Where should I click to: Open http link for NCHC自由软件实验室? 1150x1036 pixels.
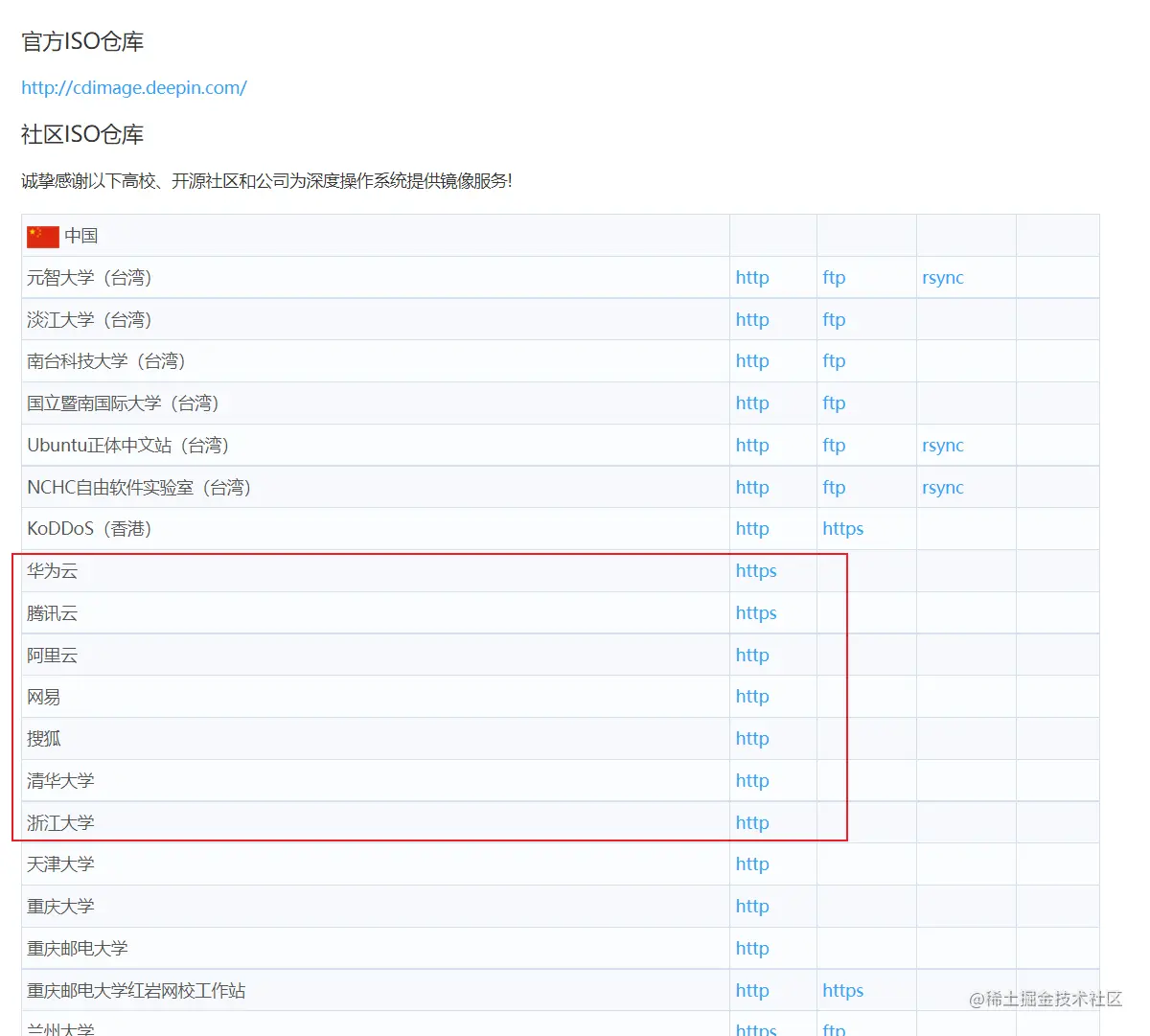[752, 488]
